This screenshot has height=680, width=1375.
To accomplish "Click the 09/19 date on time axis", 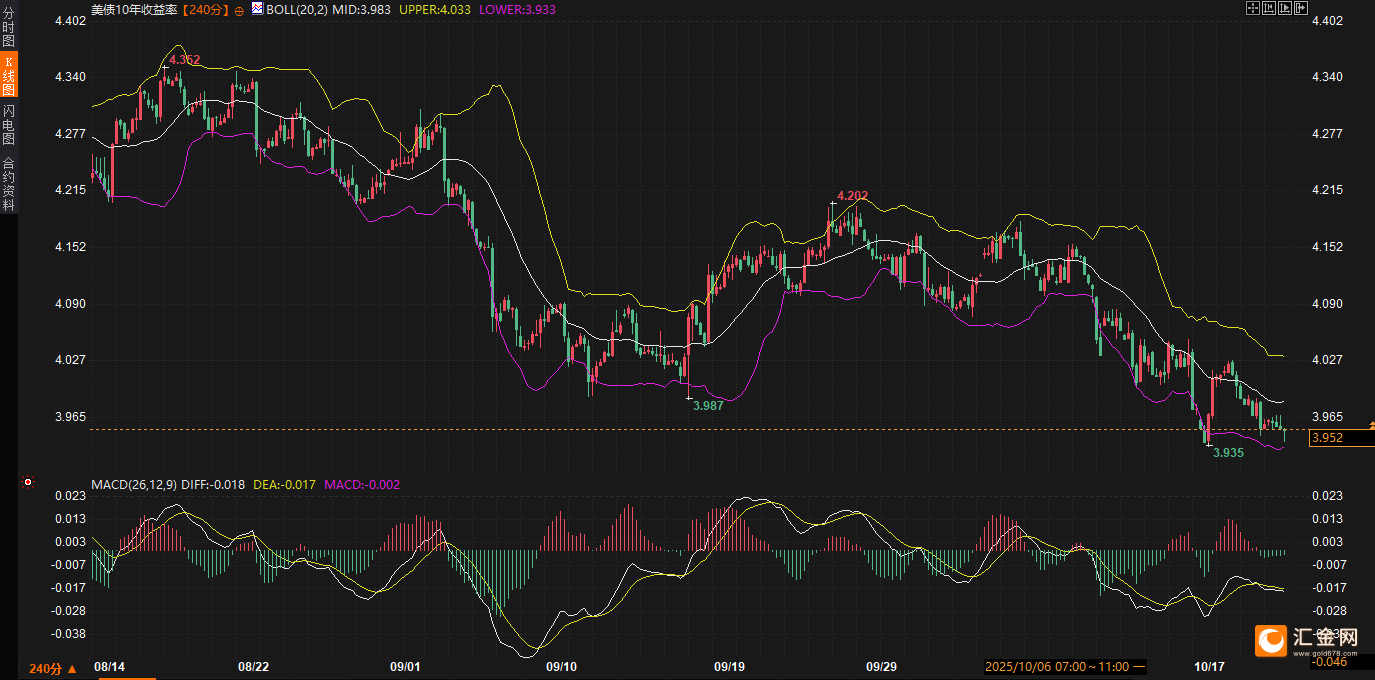I will (729, 667).
